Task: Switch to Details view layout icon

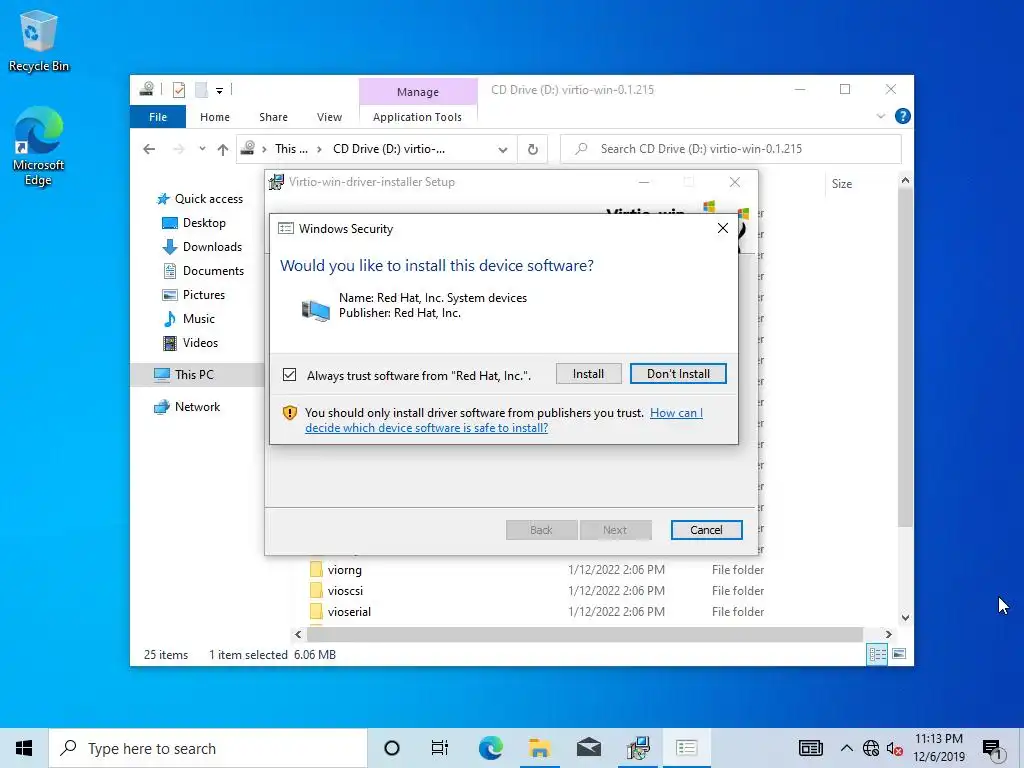Action: (877, 654)
